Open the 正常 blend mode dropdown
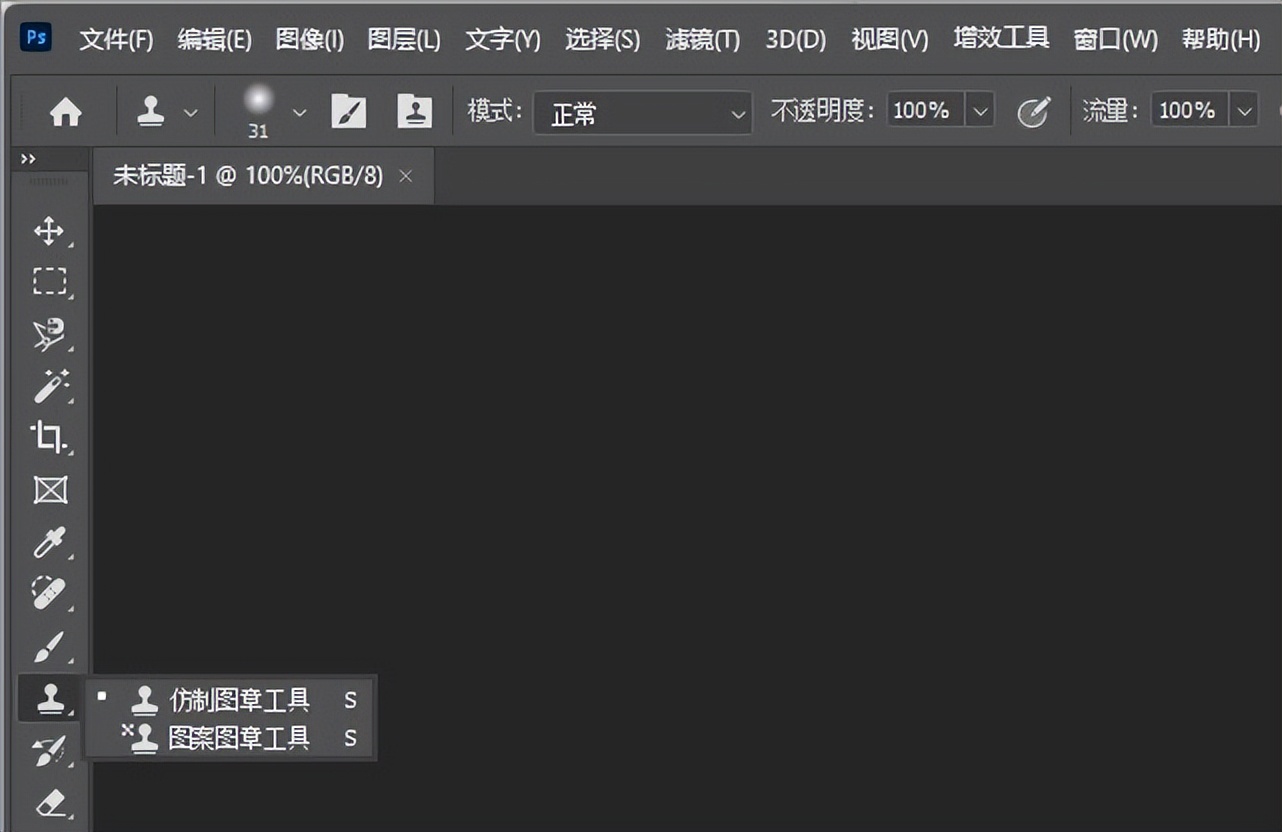This screenshot has height=832, width=1282. click(x=641, y=113)
